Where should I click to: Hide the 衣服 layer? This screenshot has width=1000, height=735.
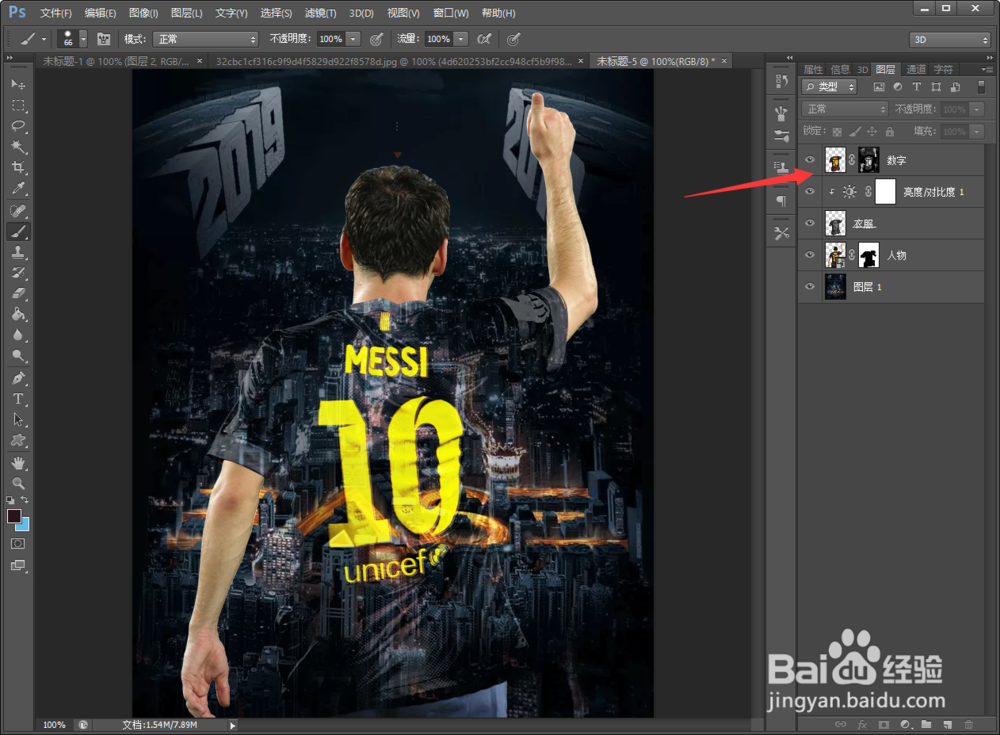click(810, 223)
